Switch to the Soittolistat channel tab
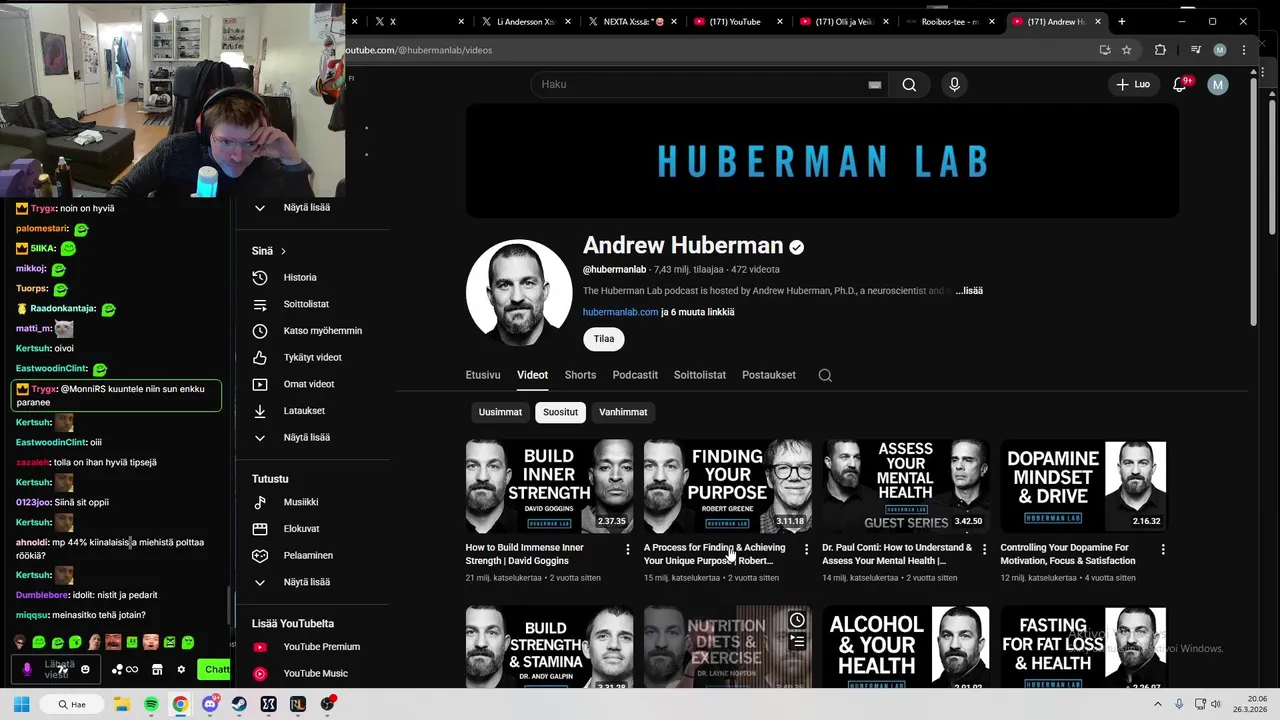The height and width of the screenshot is (720, 1280). pos(700,375)
